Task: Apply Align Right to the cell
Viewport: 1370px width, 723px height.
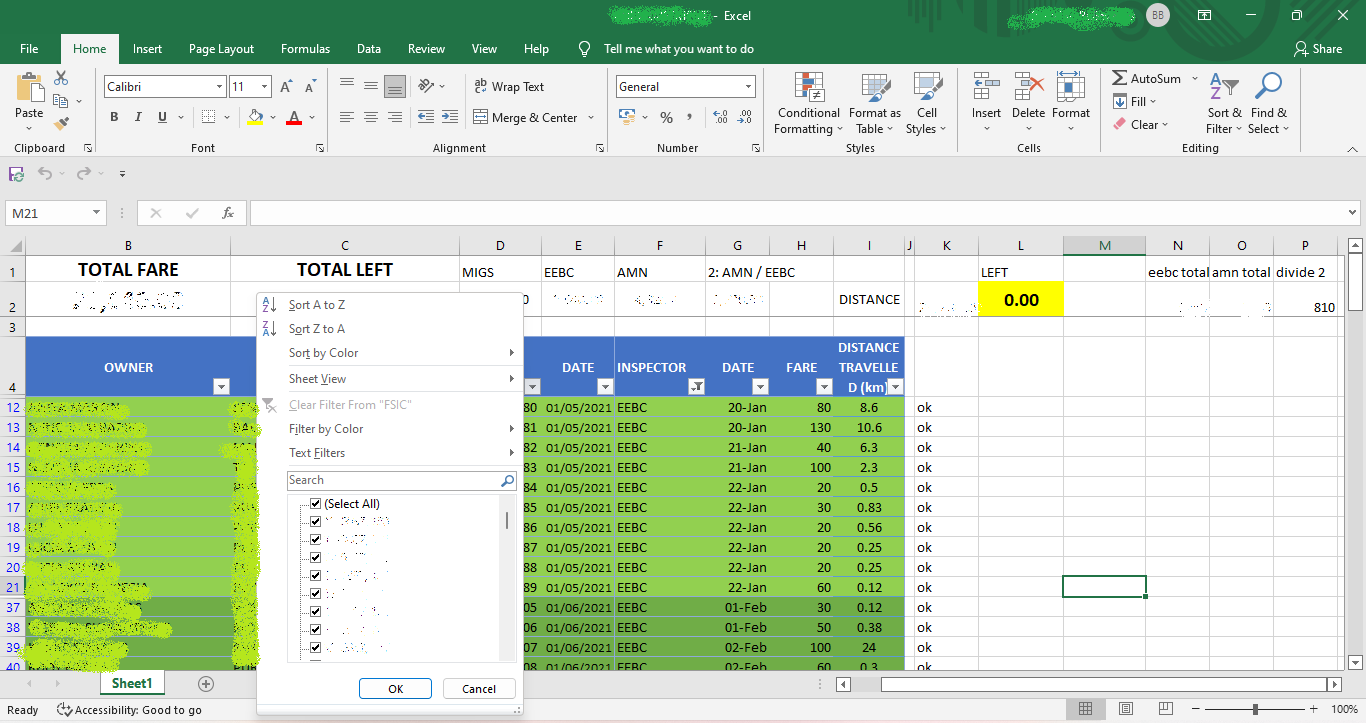Action: coord(394,117)
